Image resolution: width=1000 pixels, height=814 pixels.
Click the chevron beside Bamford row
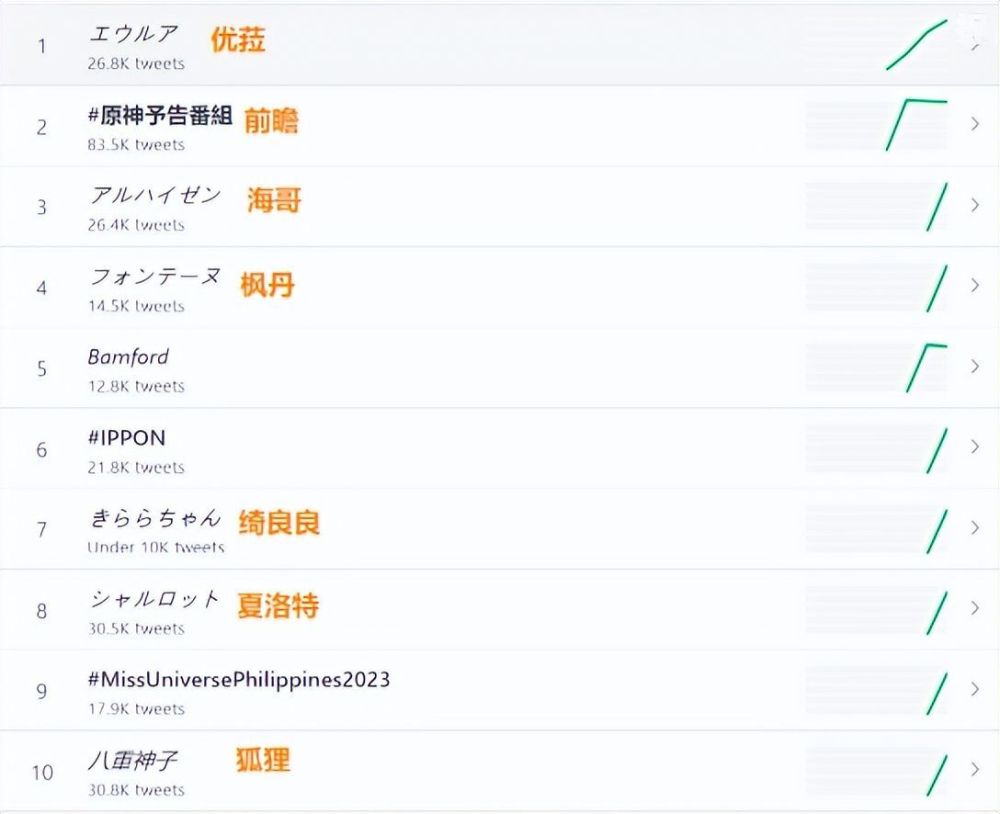pos(975,366)
